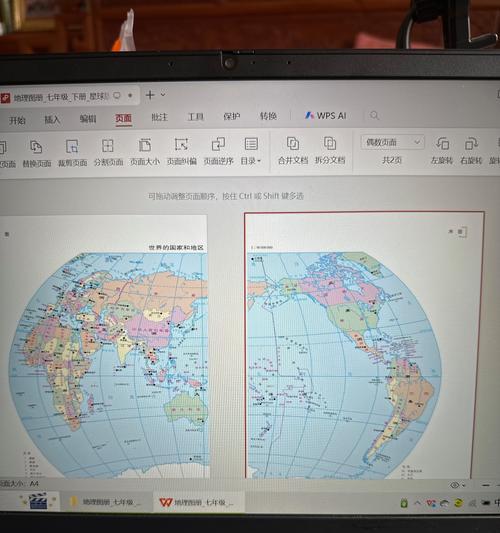Click the ribbon search magnifier icon
This screenshot has height=533, width=500.
tap(374, 115)
